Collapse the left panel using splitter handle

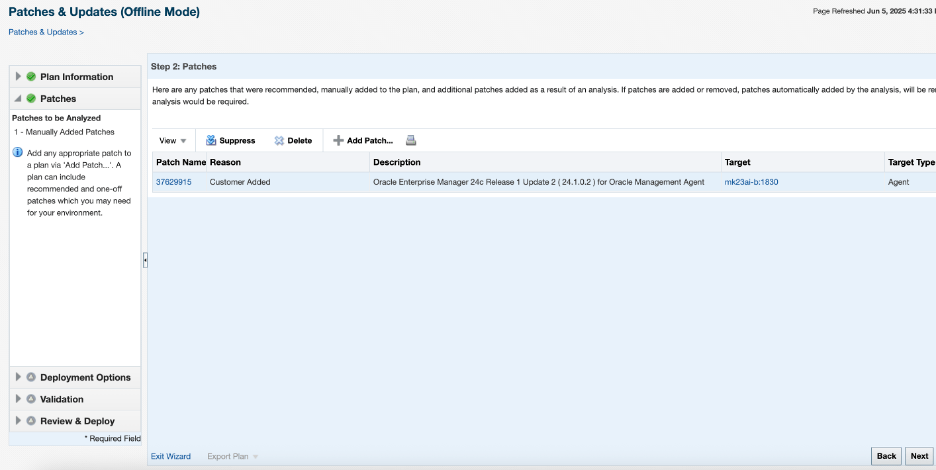(145, 260)
